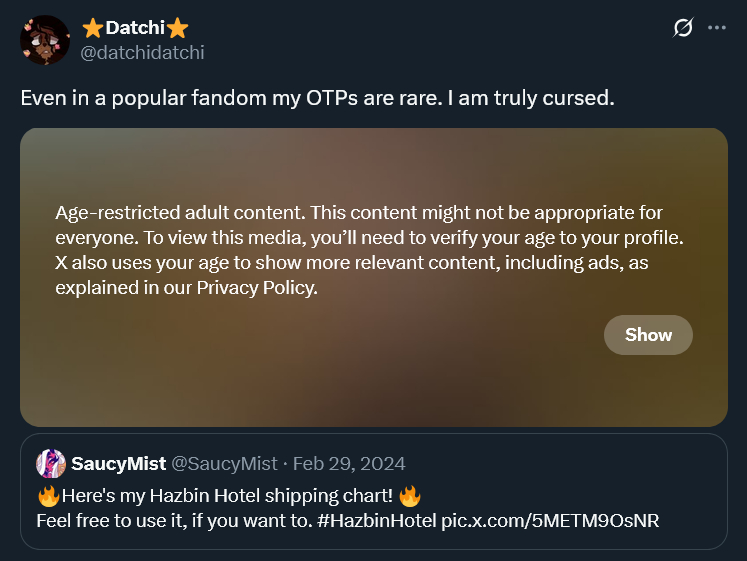Click the first fire emoji in quote
Screen dimensions: 747x561
pos(48,496)
